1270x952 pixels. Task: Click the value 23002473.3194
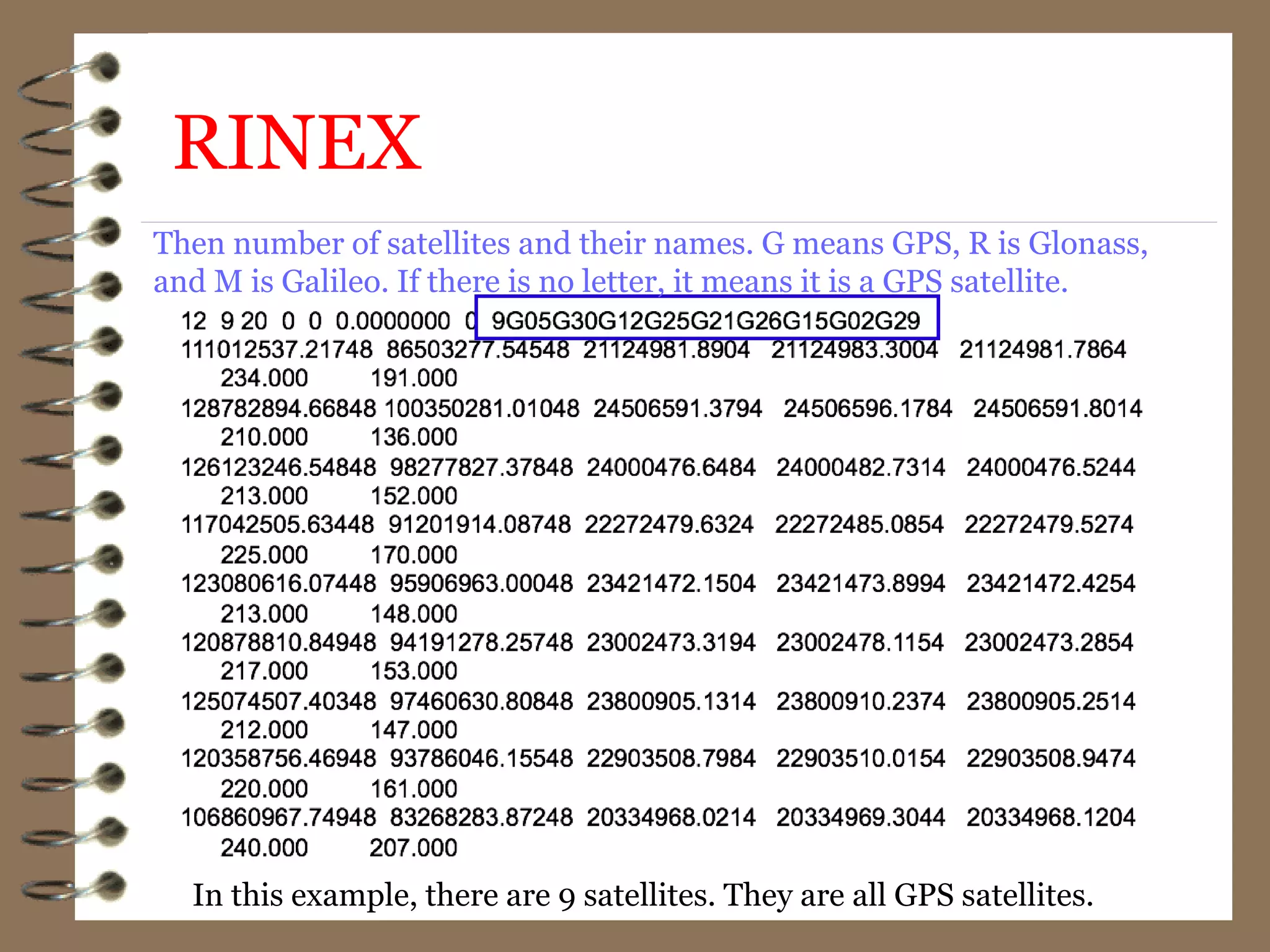(x=672, y=643)
